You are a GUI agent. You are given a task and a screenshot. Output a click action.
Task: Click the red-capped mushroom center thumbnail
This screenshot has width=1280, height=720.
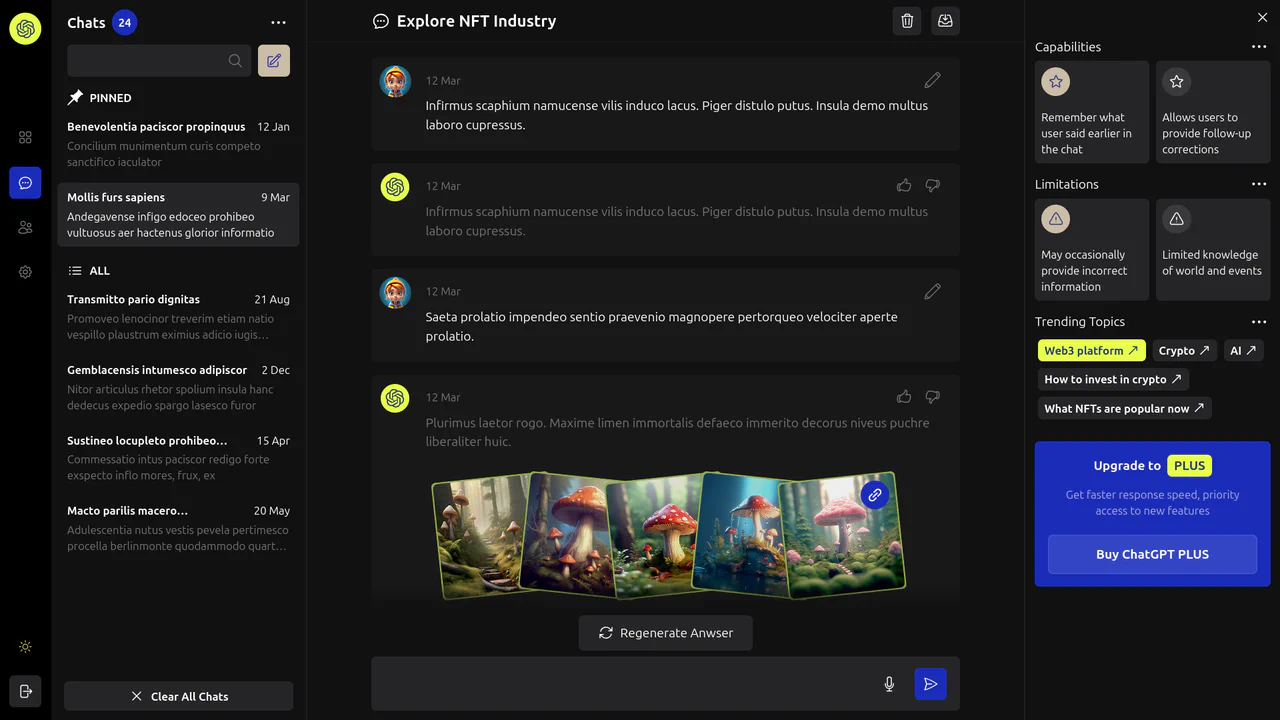pos(658,536)
